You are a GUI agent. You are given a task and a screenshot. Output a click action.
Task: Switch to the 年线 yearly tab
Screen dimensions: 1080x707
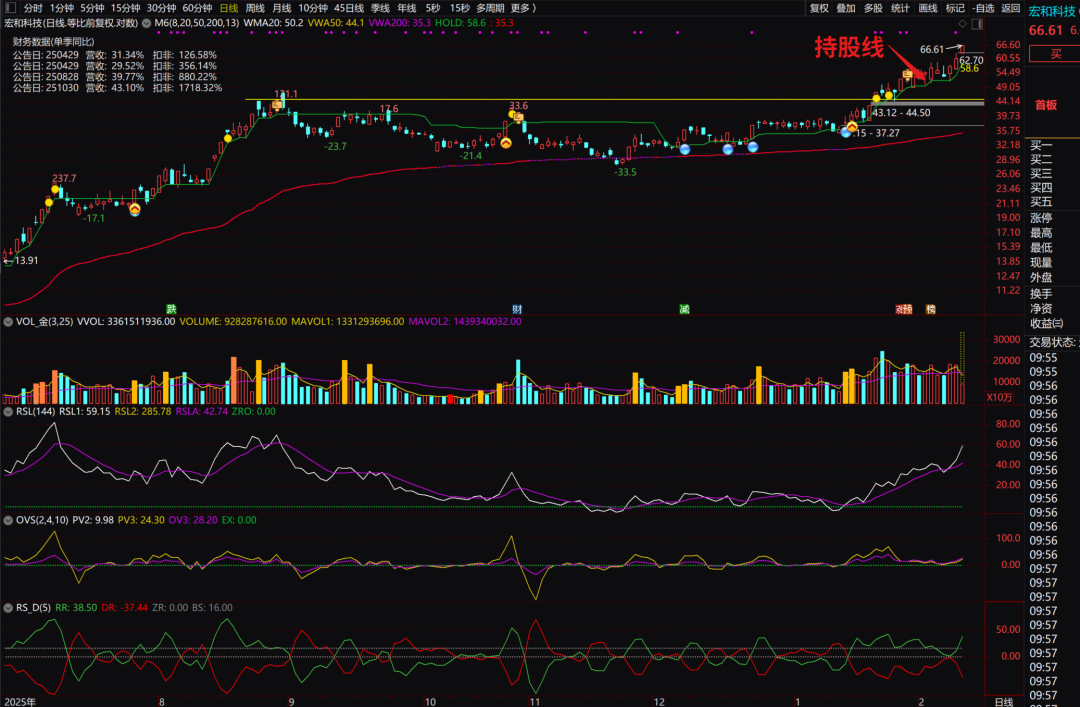(407, 8)
